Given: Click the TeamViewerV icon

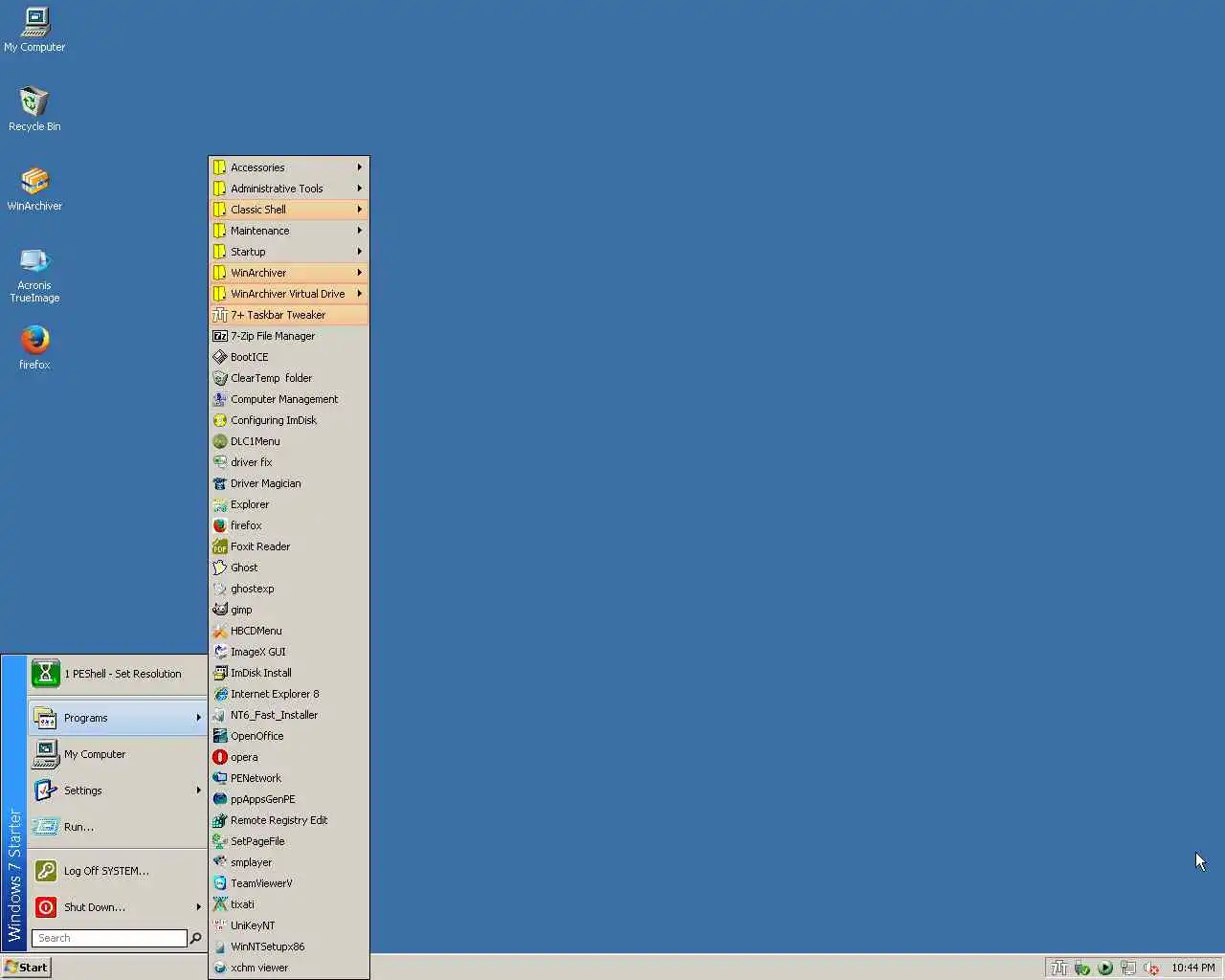Looking at the screenshot, I should (220, 883).
